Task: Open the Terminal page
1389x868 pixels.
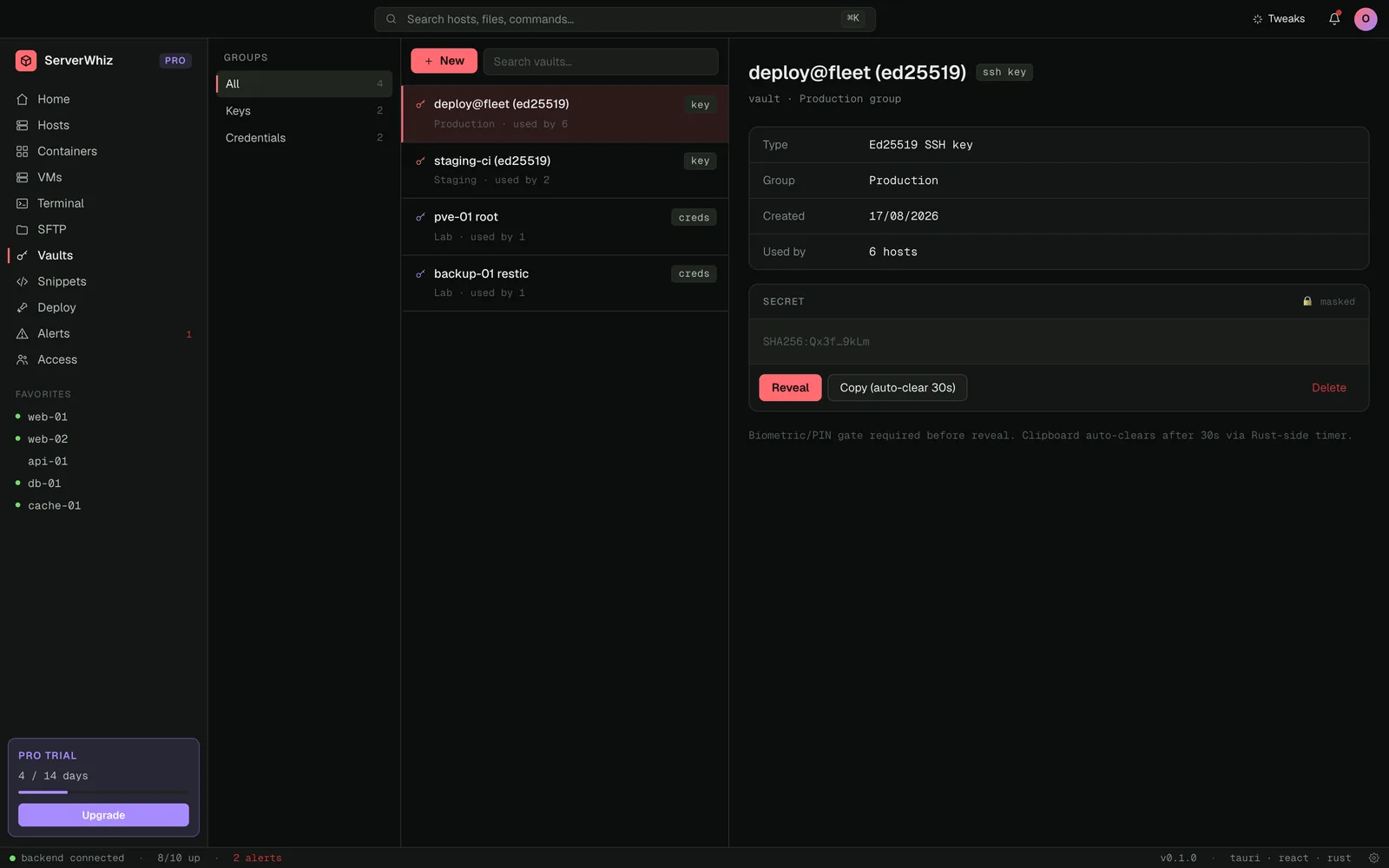Action: (103, 203)
